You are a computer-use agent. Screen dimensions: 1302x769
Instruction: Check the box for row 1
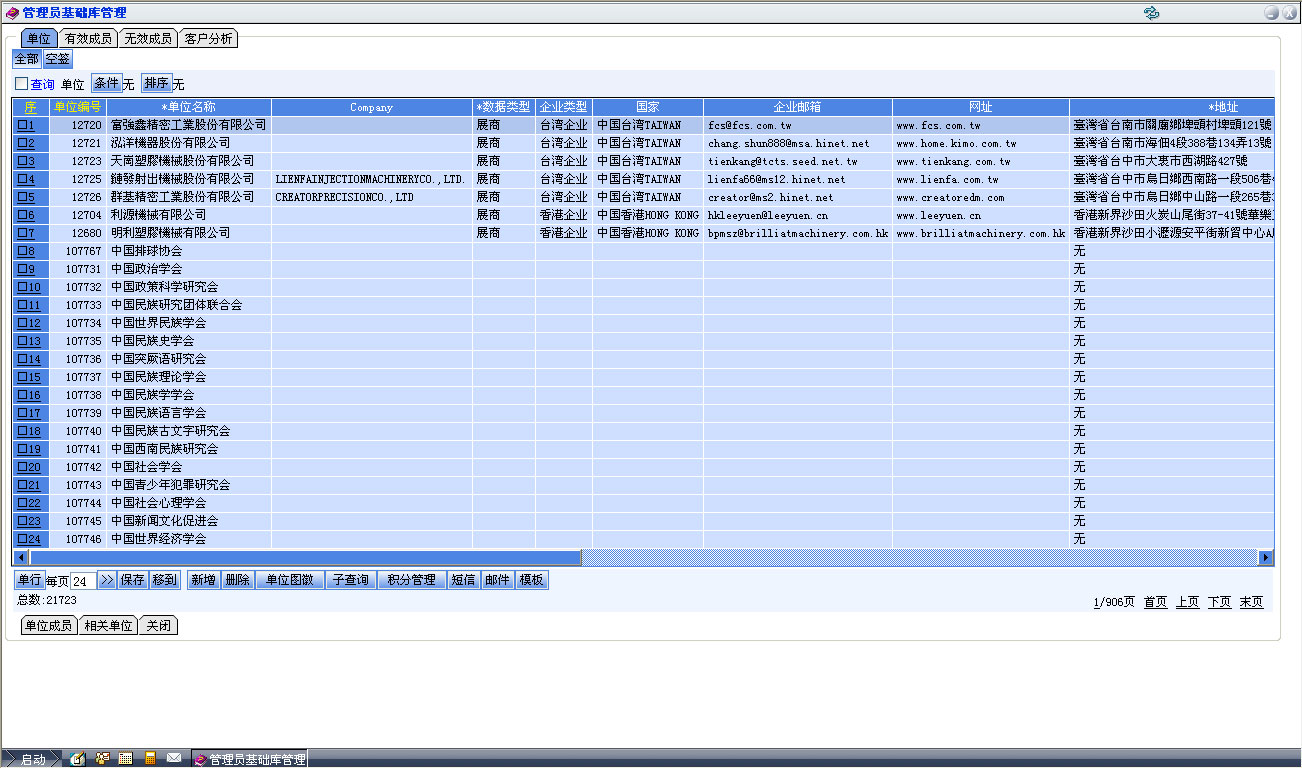(22, 125)
